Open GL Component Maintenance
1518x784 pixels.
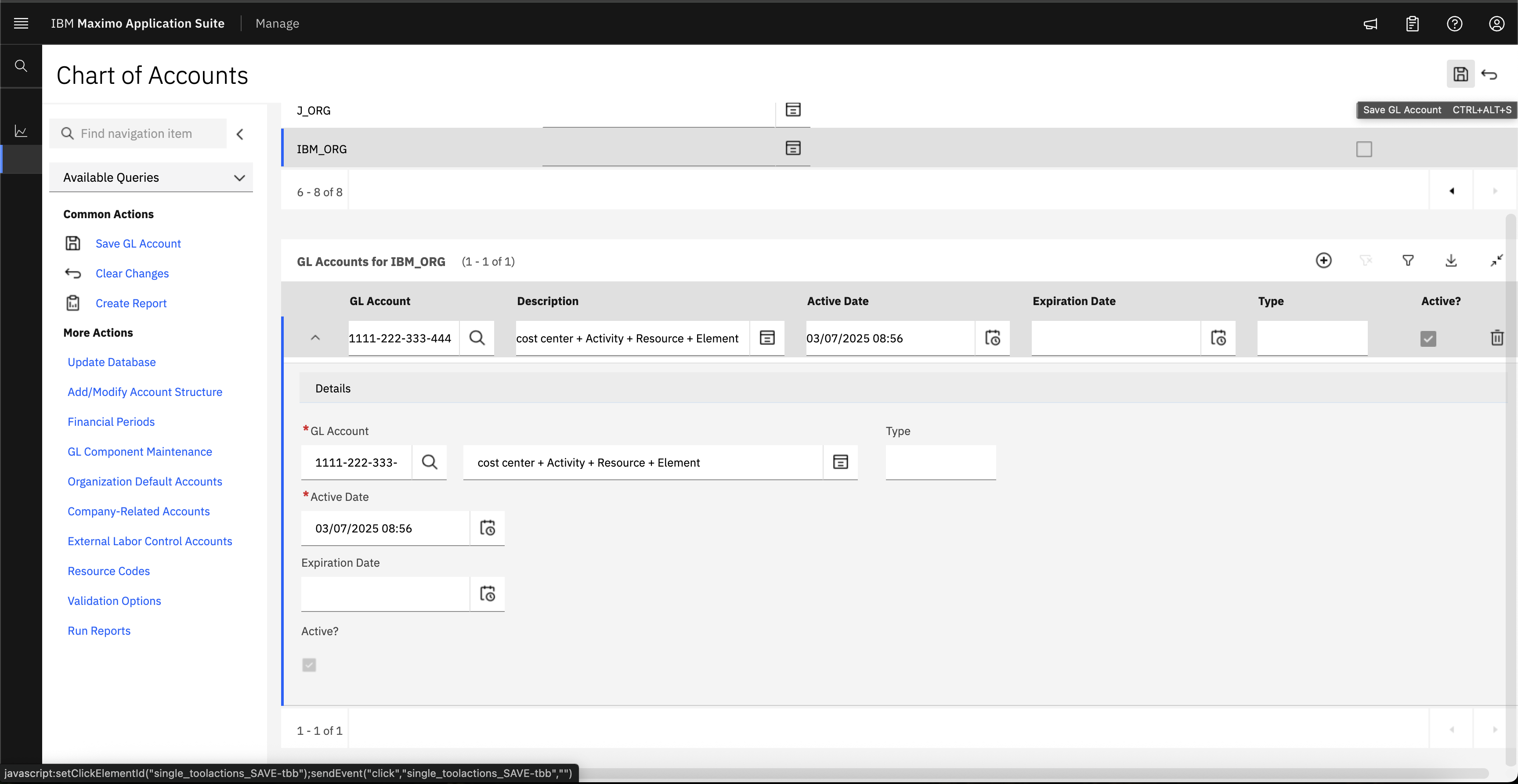tap(140, 452)
